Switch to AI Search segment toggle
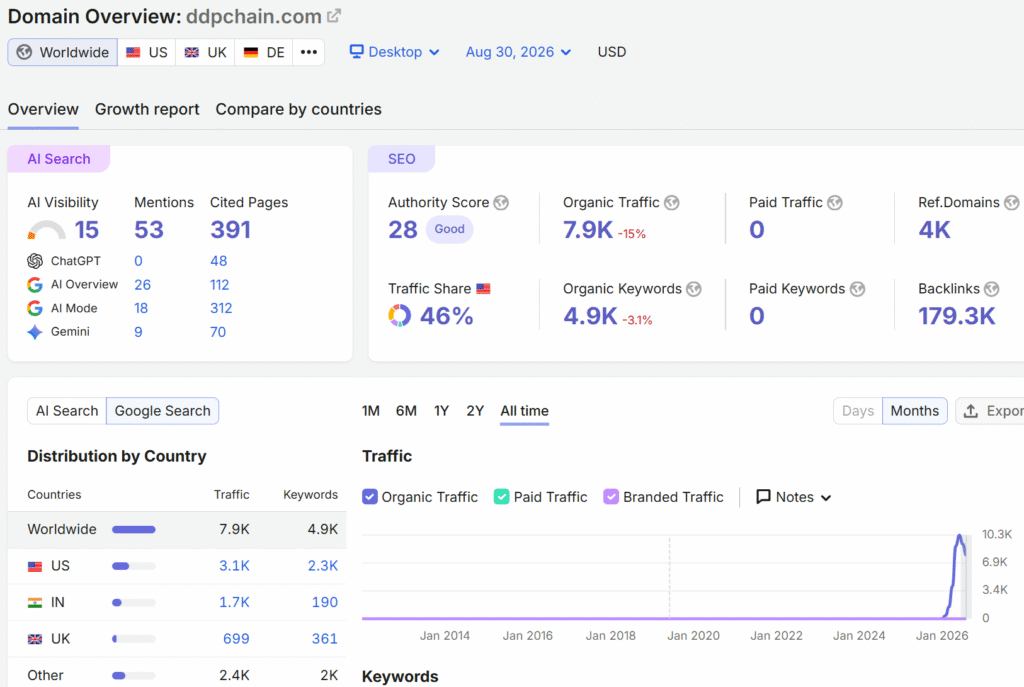 click(x=67, y=411)
